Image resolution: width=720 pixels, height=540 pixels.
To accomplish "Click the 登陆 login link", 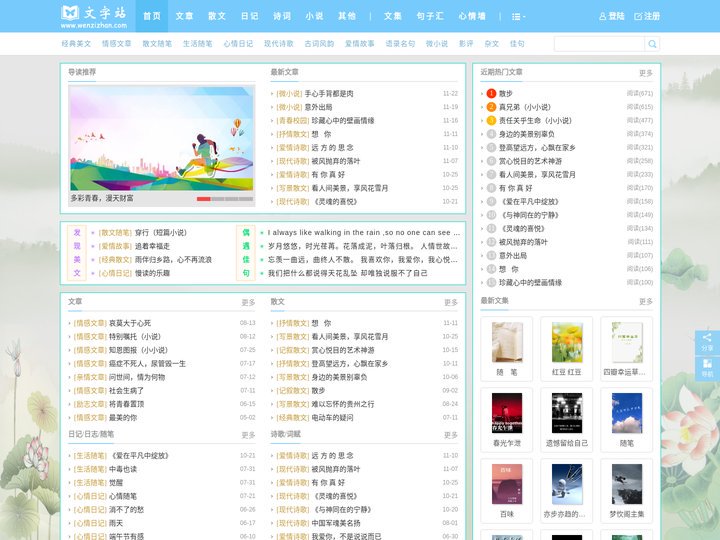I will tap(612, 17).
